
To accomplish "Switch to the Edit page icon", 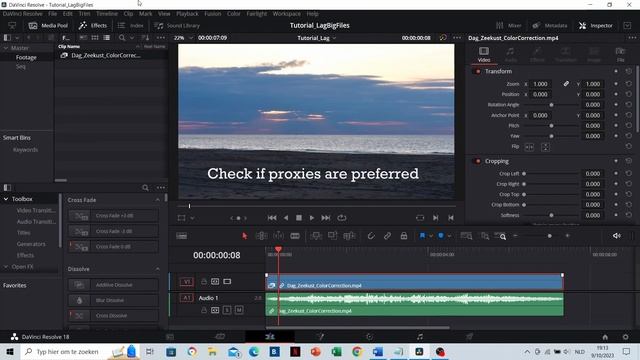I will [x=270, y=337].
